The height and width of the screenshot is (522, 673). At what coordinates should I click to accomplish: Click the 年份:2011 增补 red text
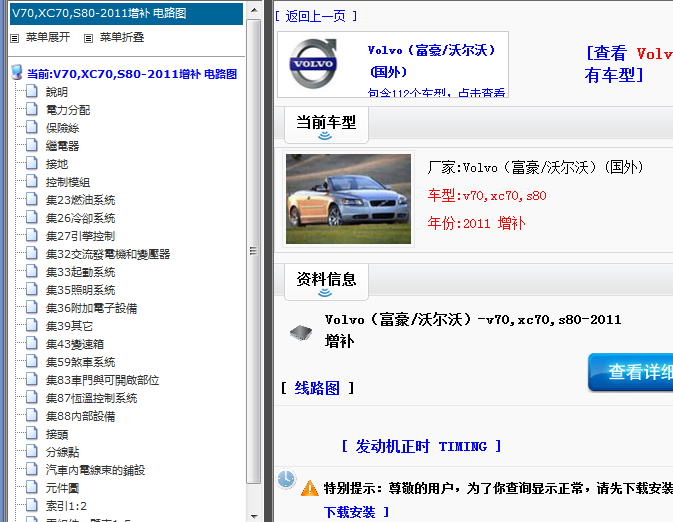[x=476, y=223]
